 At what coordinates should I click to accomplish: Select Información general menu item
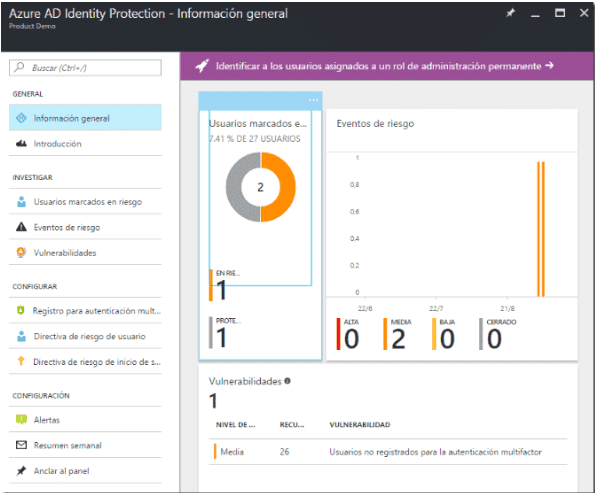click(85, 118)
